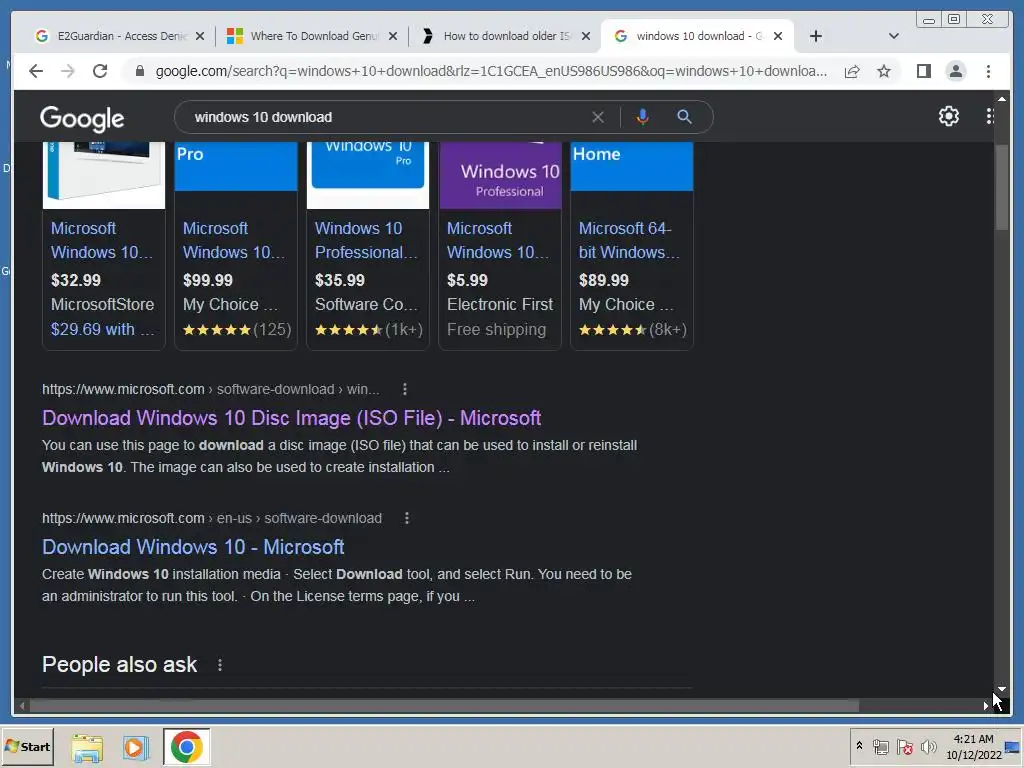Image resolution: width=1024 pixels, height=768 pixels.
Task: Open $5.99 Electronic First Windows 10 product
Action: (x=500, y=246)
